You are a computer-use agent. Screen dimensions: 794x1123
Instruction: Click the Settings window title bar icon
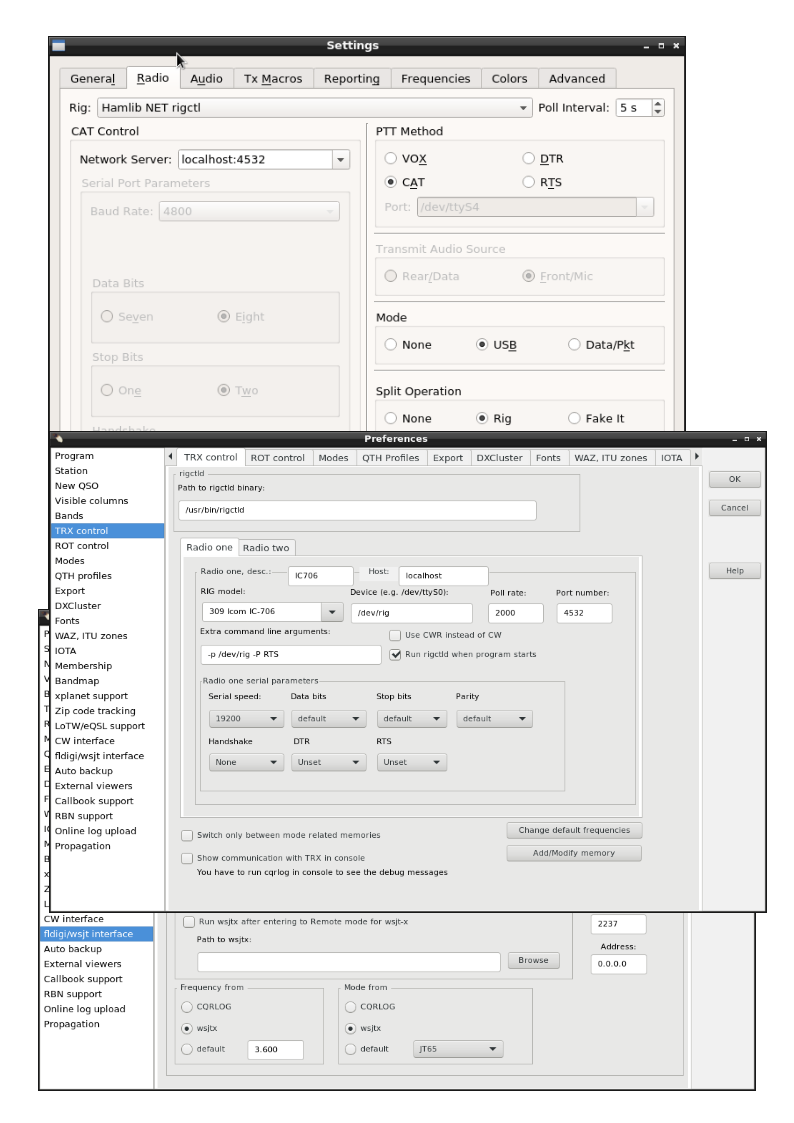point(59,46)
